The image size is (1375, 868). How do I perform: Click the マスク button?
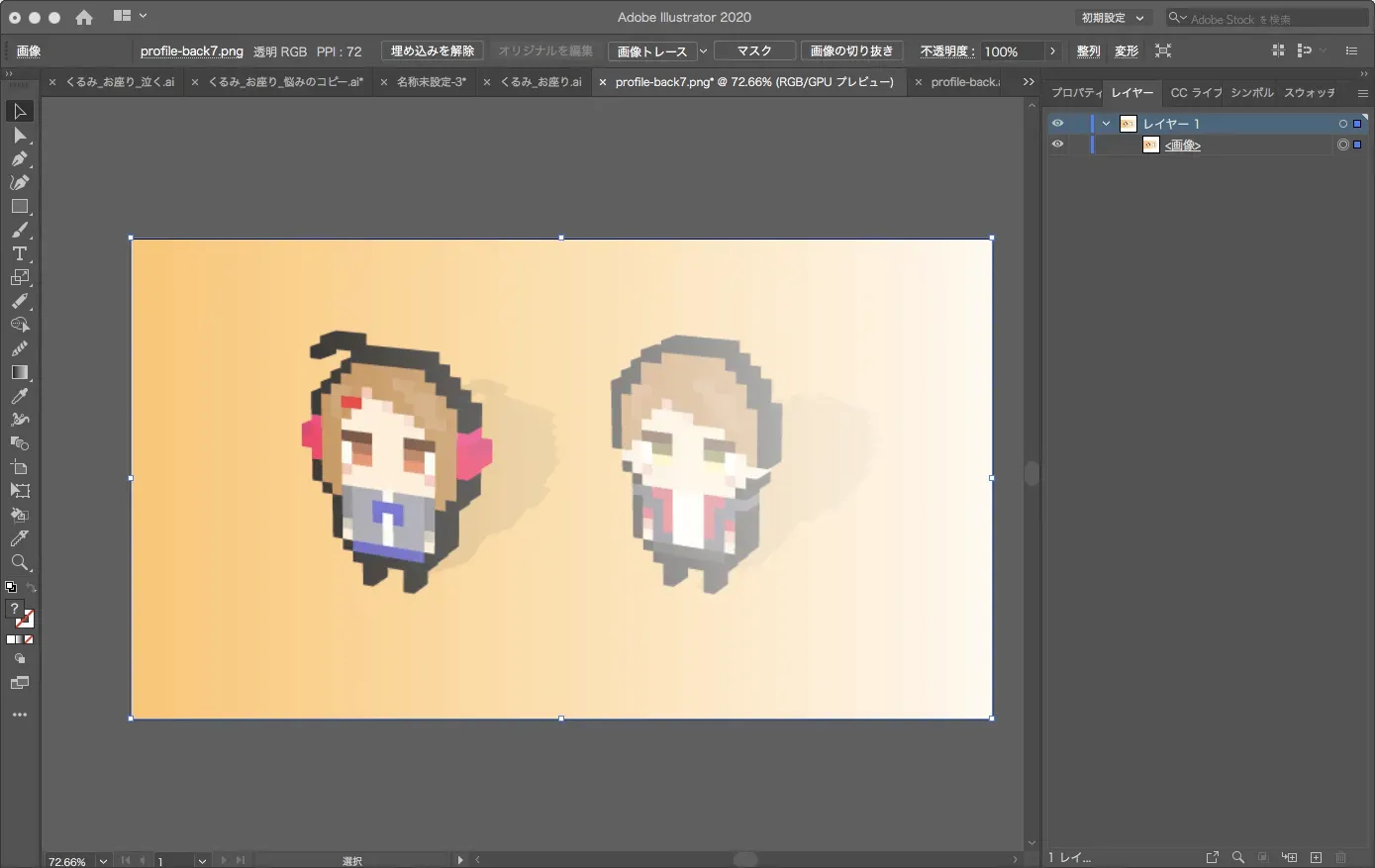[754, 50]
